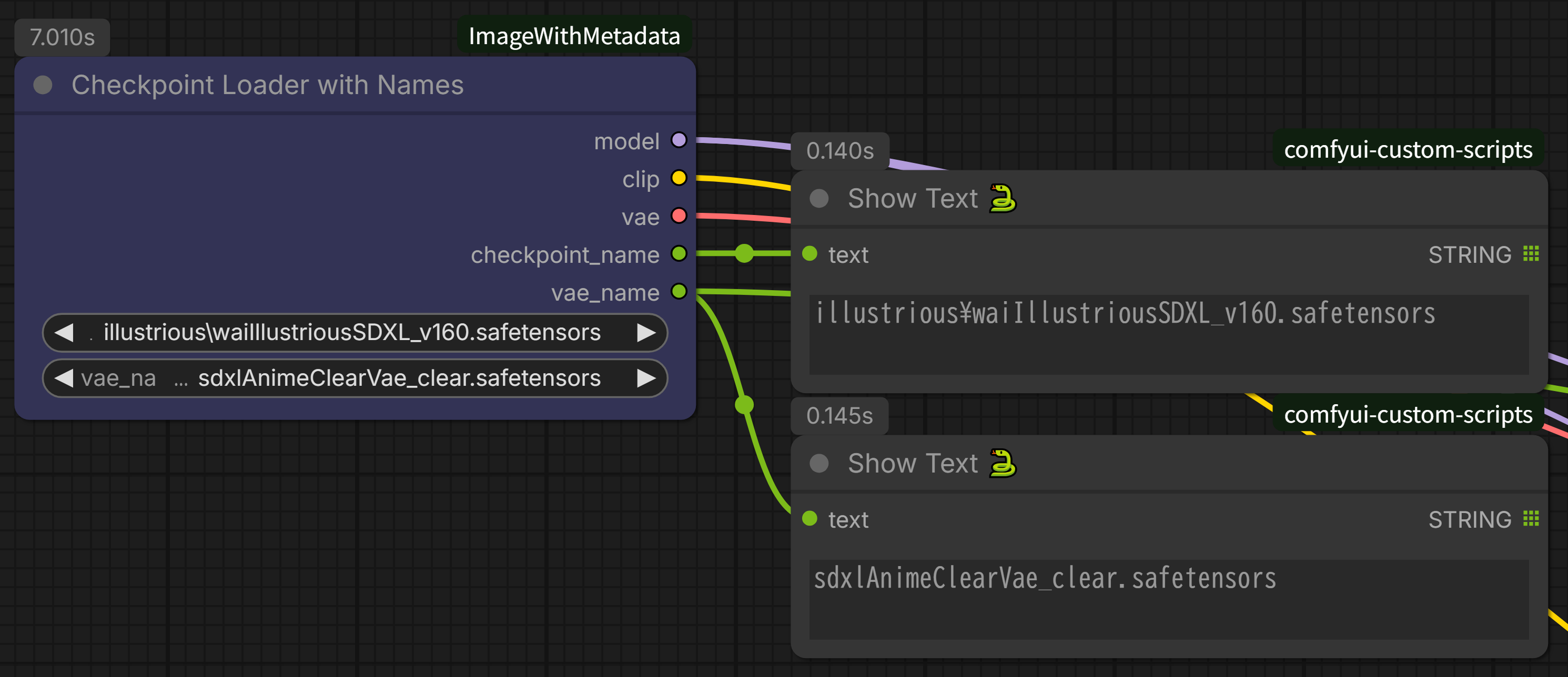Click the vae_name output socket

(x=679, y=292)
